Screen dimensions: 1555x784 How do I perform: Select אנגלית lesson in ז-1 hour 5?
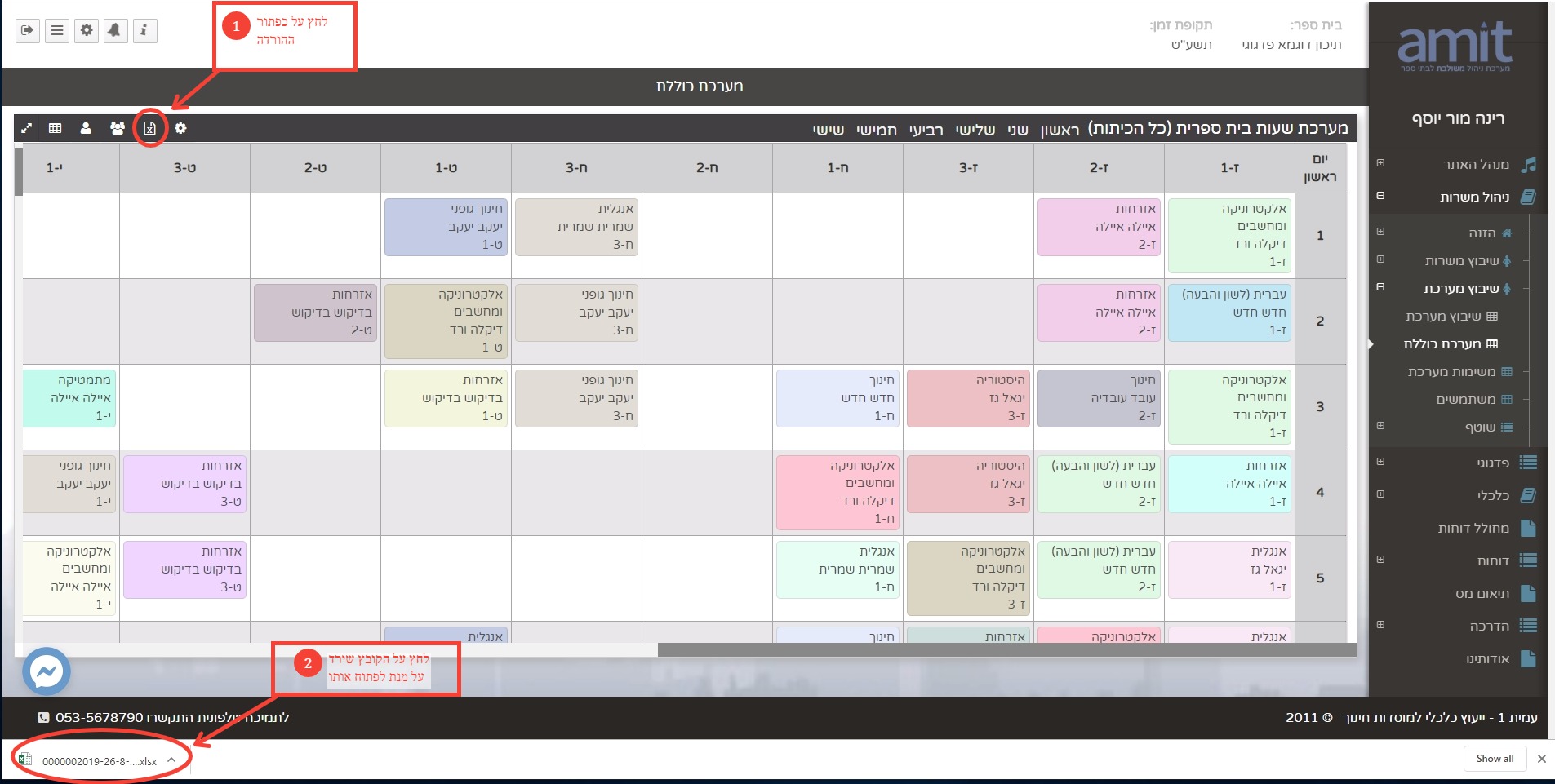(1229, 569)
